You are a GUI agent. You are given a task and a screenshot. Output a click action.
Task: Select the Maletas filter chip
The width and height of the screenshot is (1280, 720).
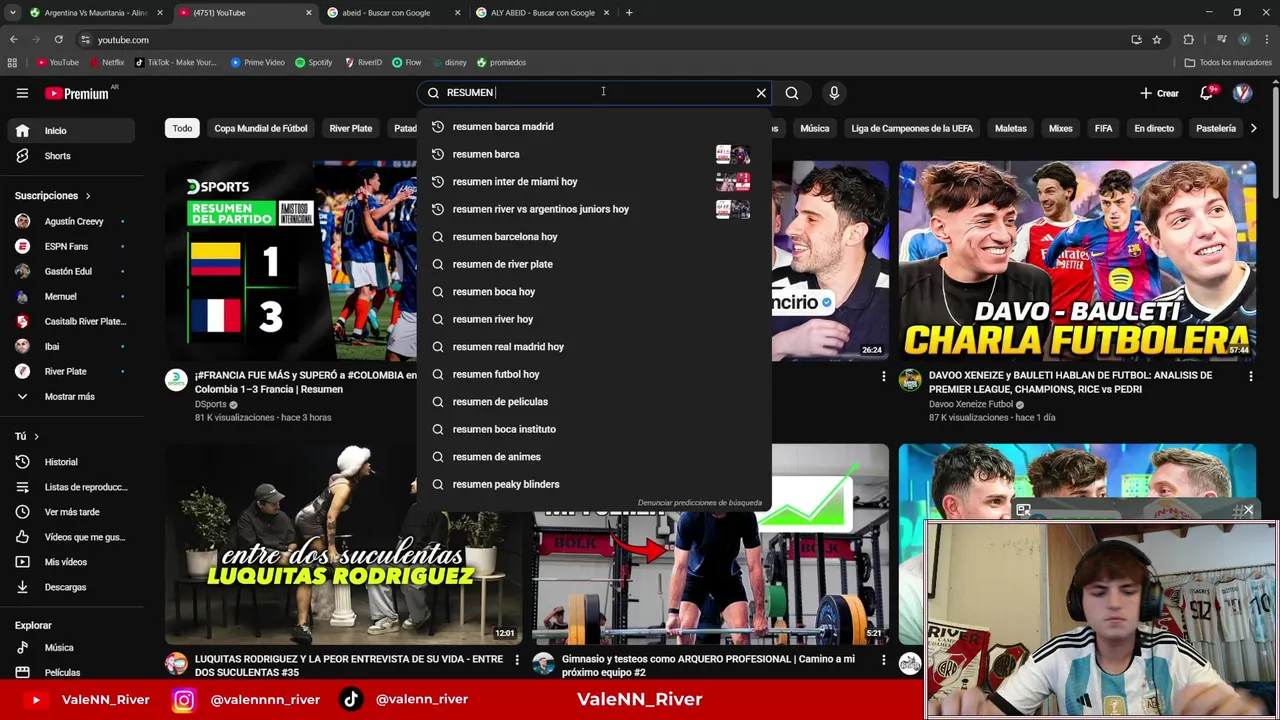click(x=1011, y=128)
